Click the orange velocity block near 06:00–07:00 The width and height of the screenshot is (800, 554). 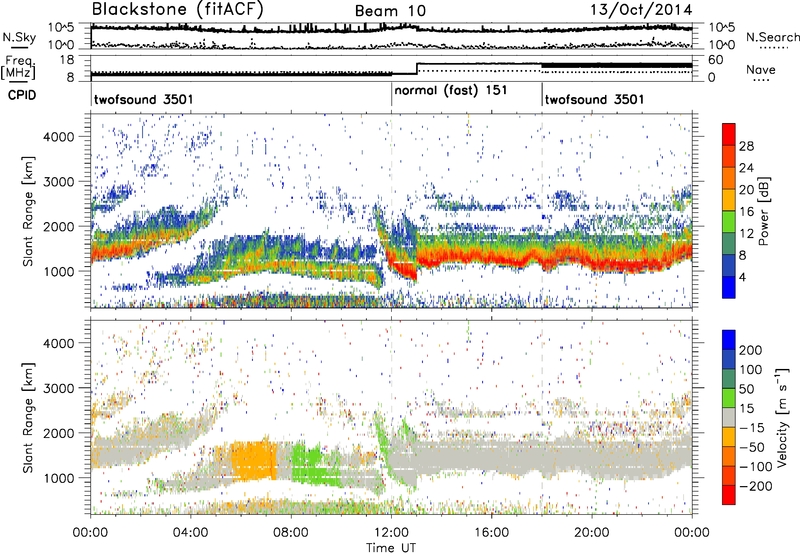click(x=254, y=460)
